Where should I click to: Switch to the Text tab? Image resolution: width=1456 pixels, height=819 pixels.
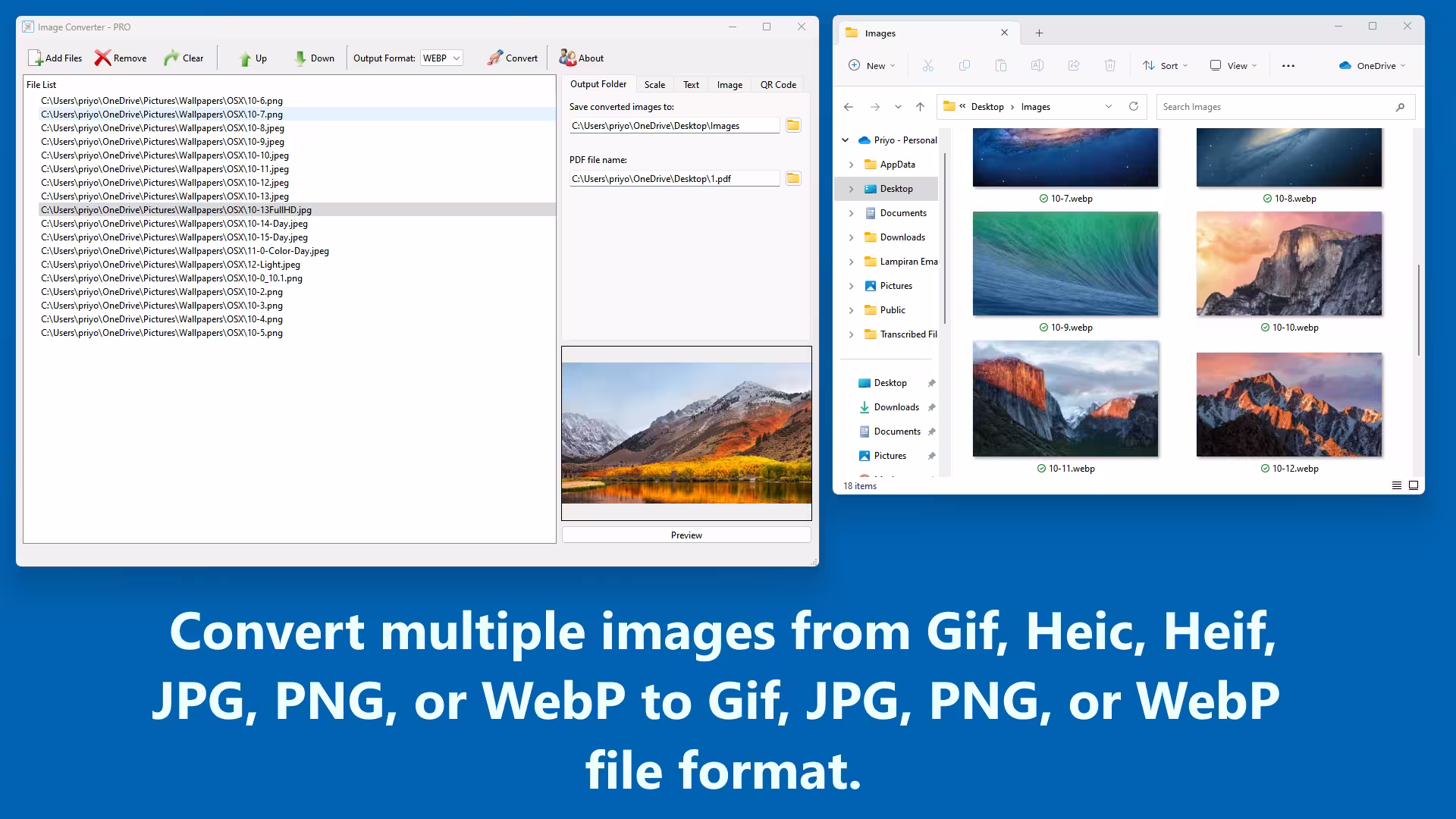[691, 85]
